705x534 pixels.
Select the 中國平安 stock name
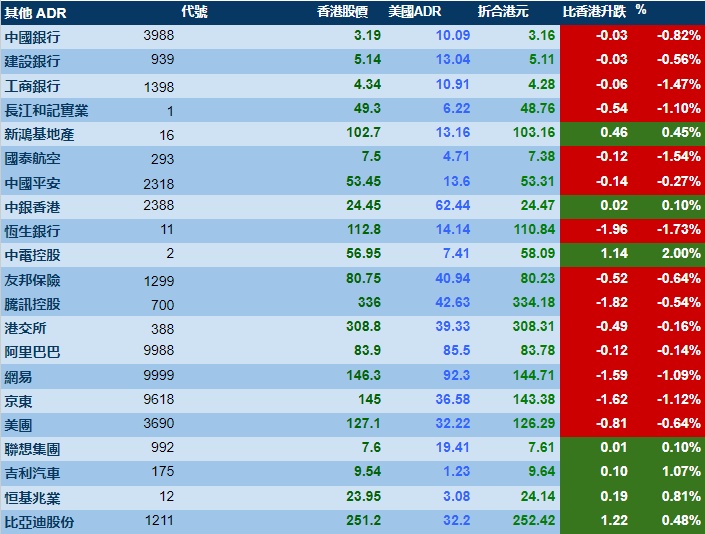point(32,183)
